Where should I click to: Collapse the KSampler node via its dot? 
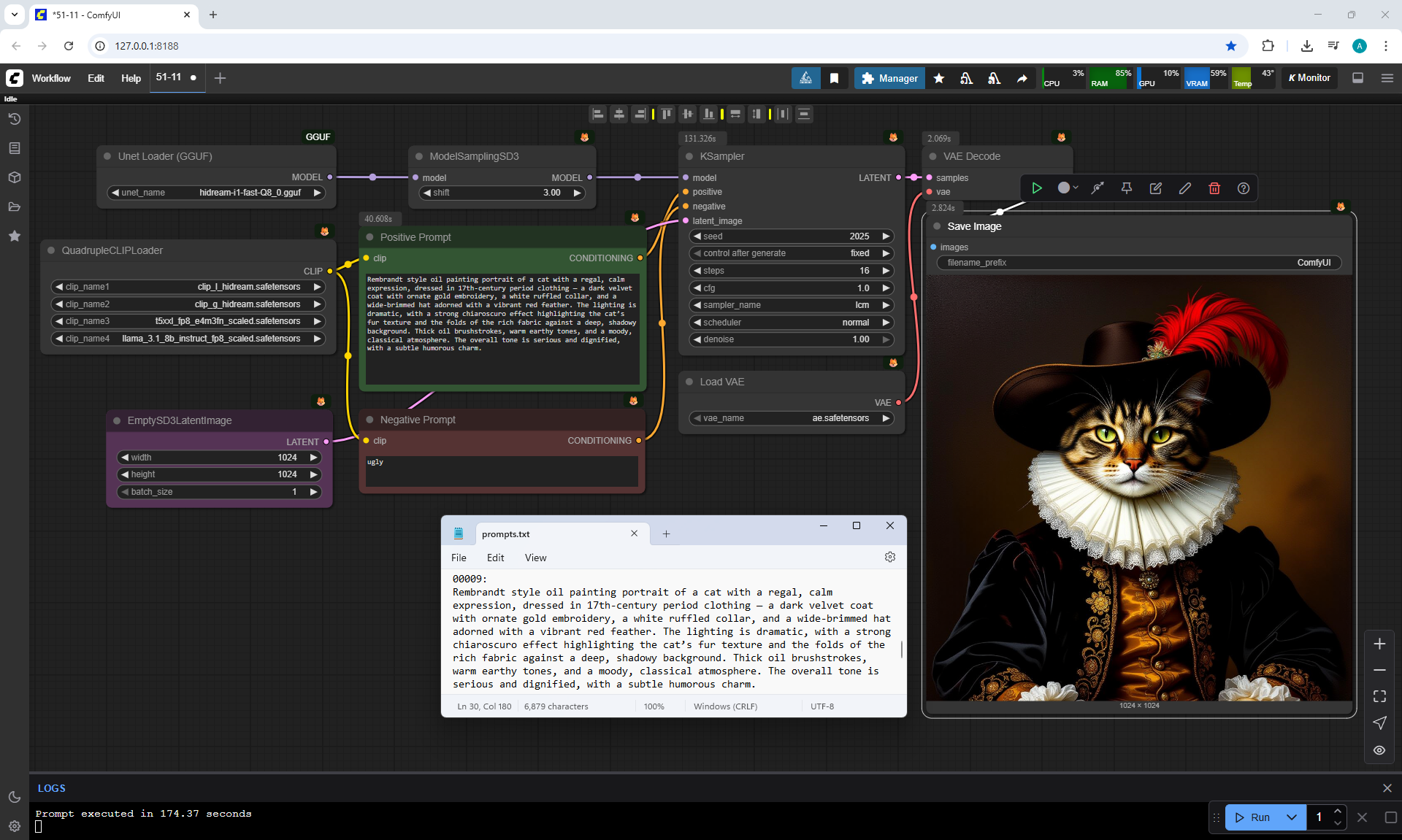pyautogui.click(x=689, y=156)
